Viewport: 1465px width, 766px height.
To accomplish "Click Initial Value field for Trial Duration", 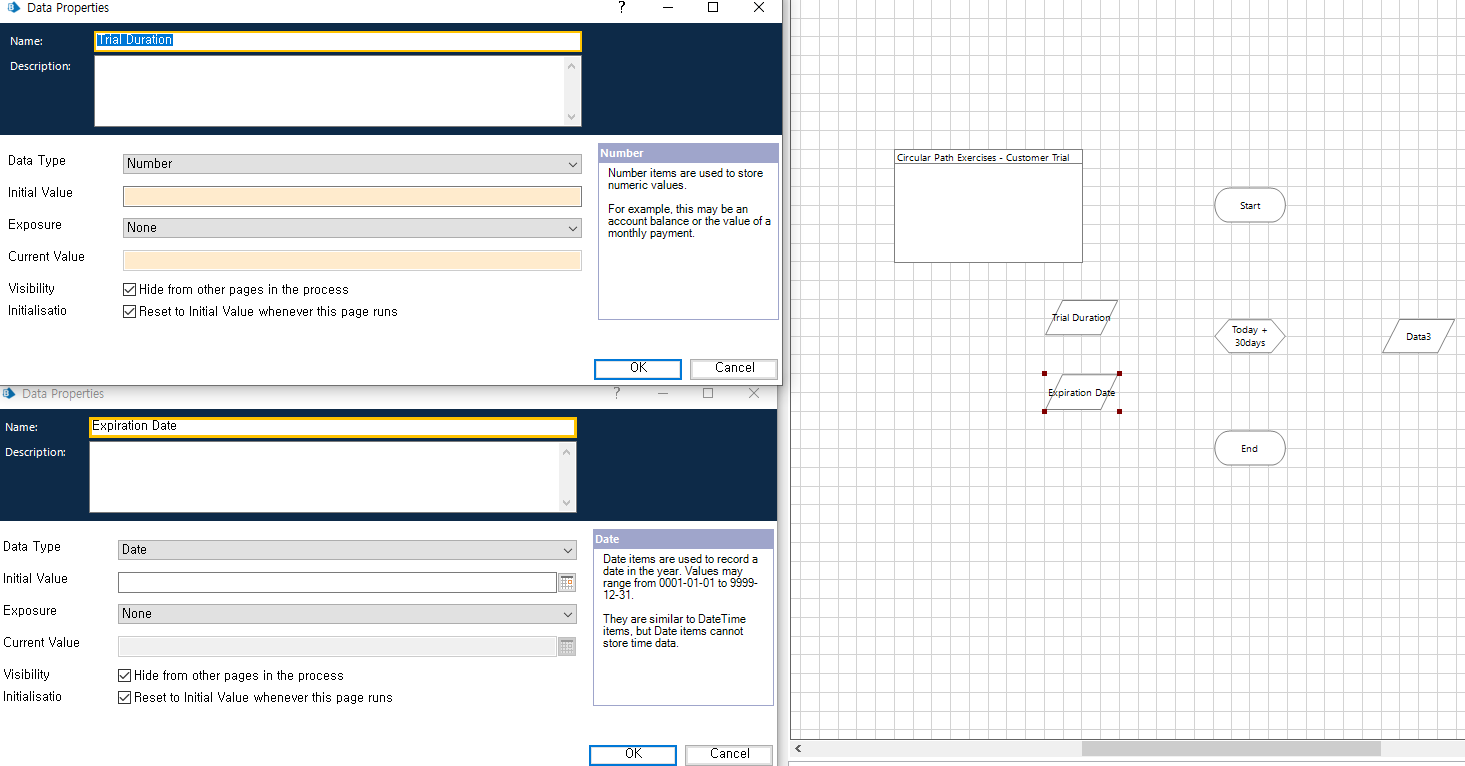I will (x=352, y=196).
